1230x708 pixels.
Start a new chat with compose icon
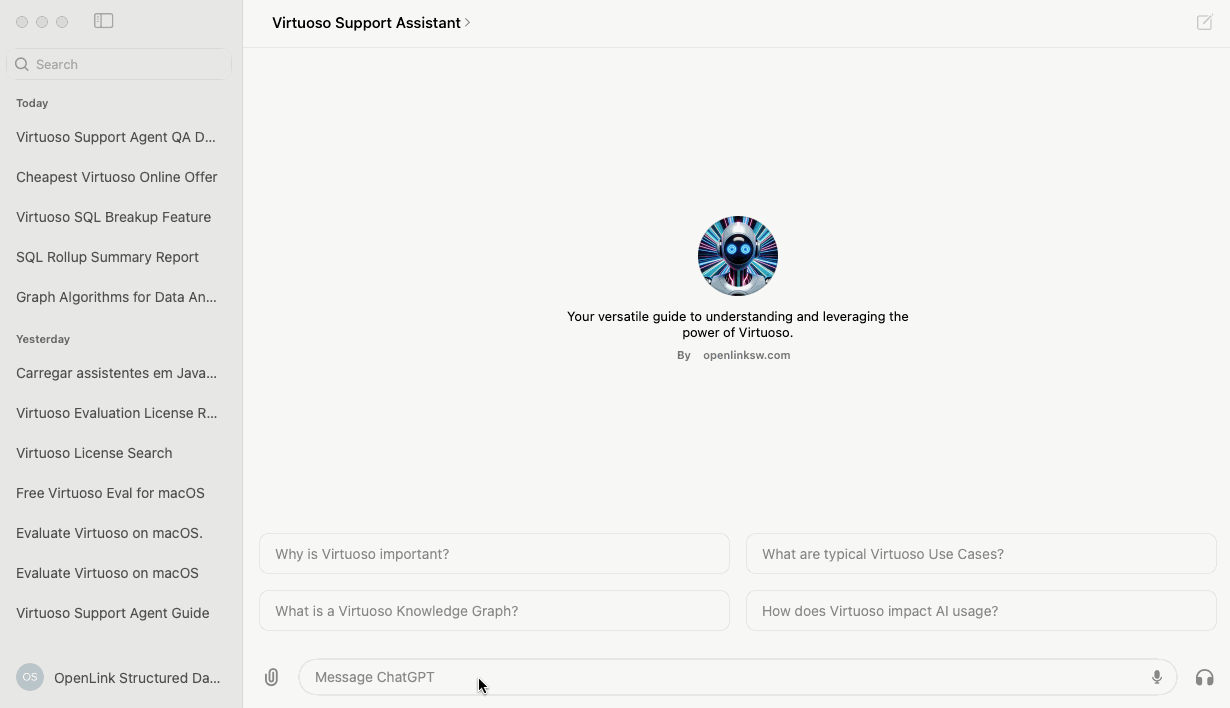click(x=1204, y=22)
